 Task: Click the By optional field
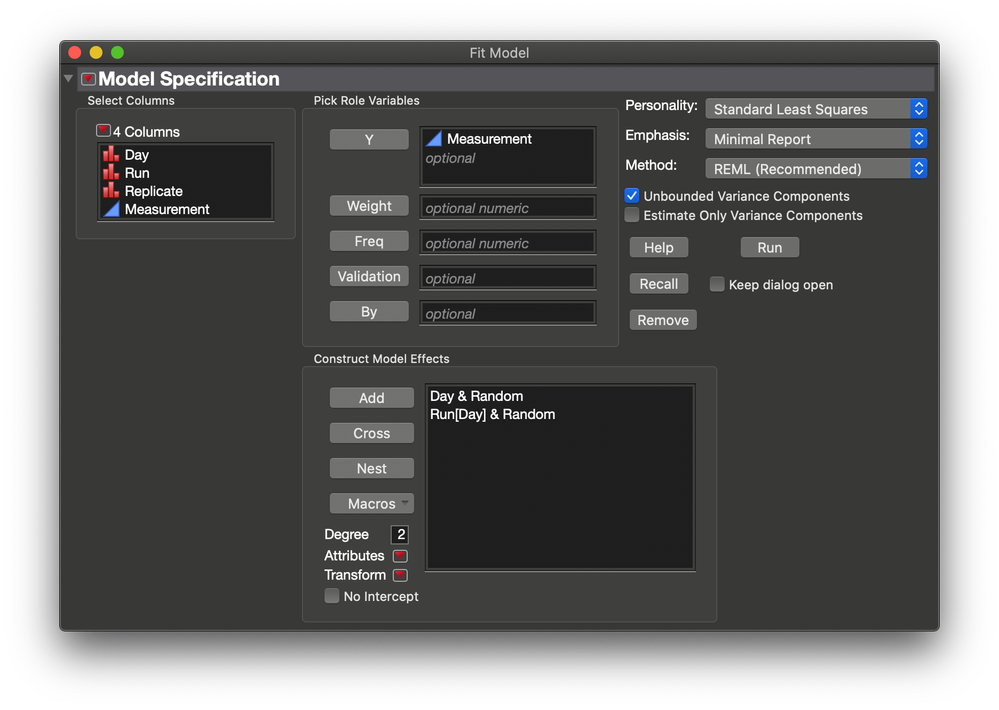click(x=508, y=314)
